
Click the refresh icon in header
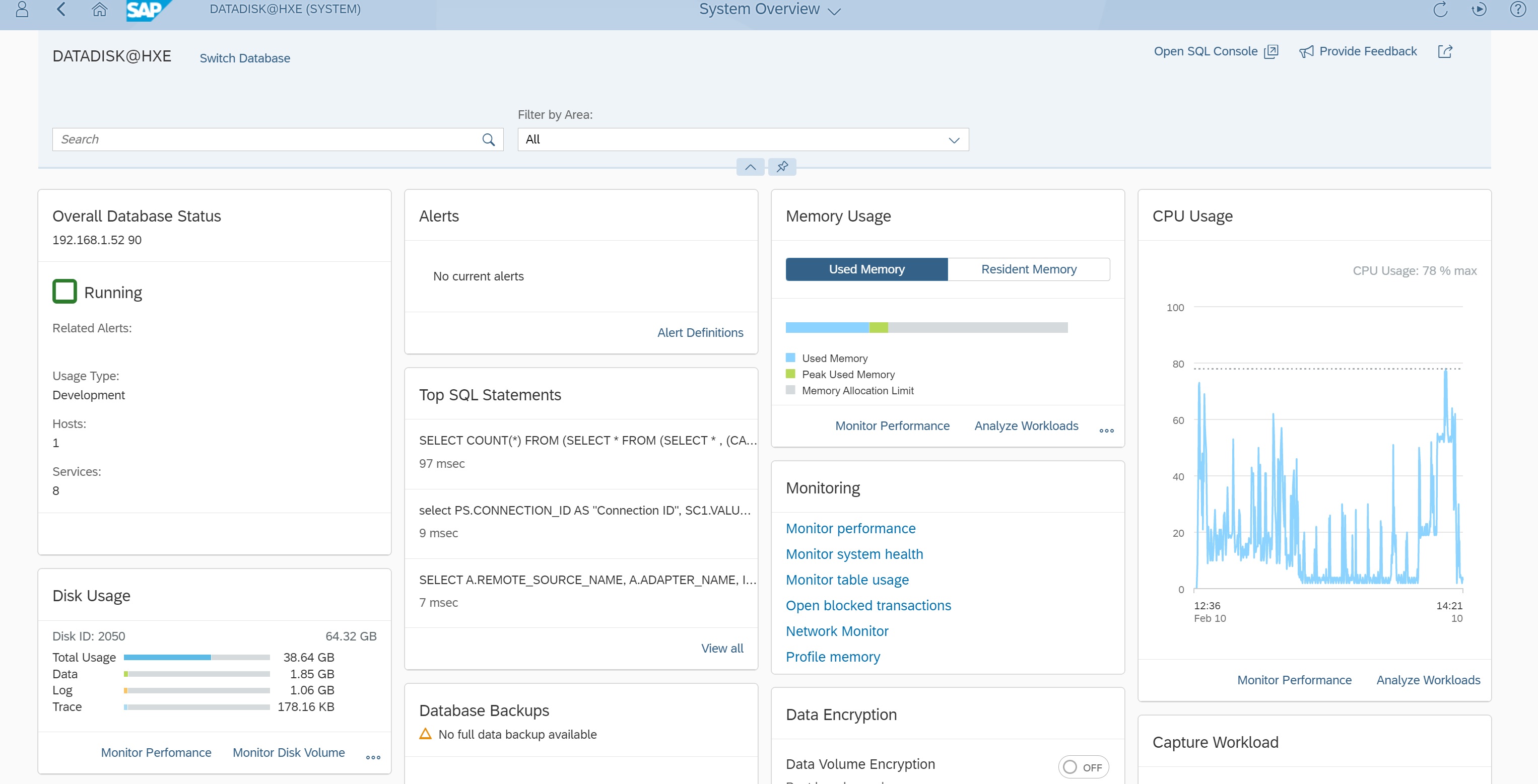pyautogui.click(x=1440, y=10)
